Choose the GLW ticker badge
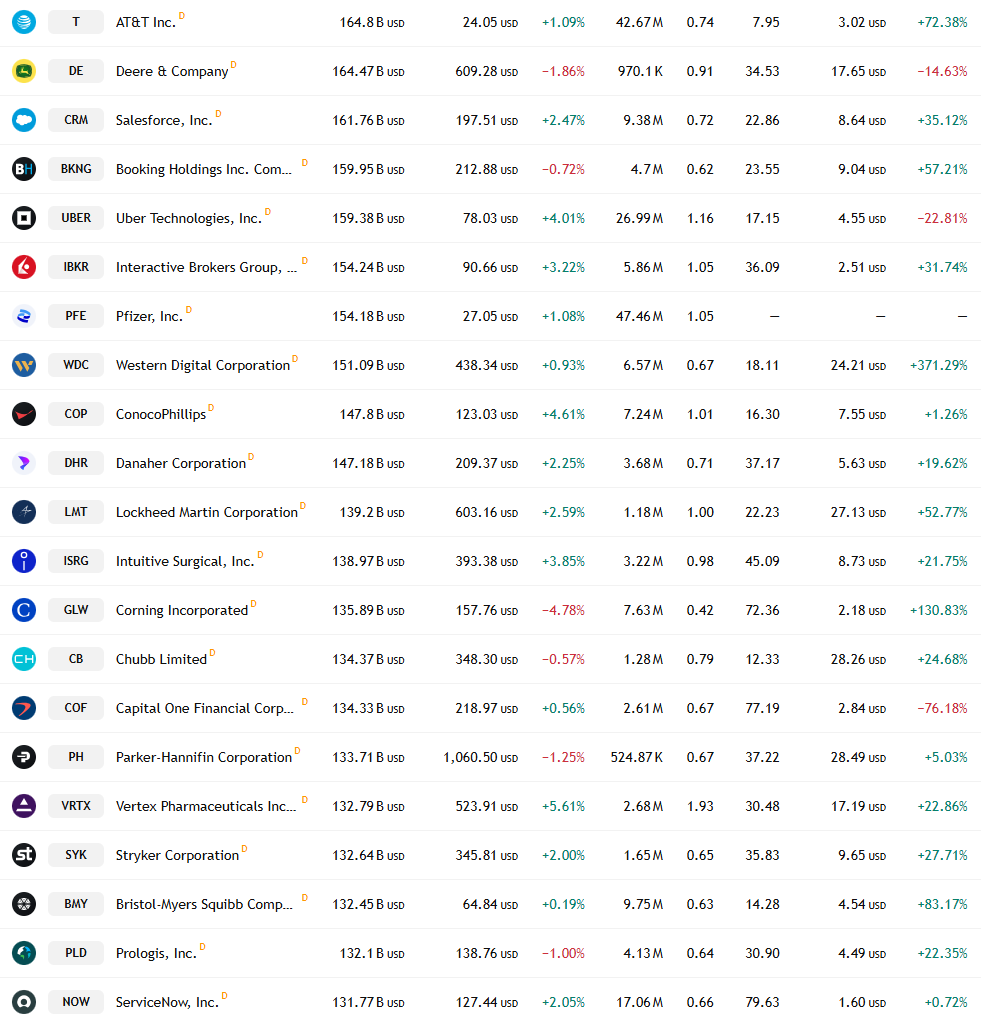 [x=76, y=609]
